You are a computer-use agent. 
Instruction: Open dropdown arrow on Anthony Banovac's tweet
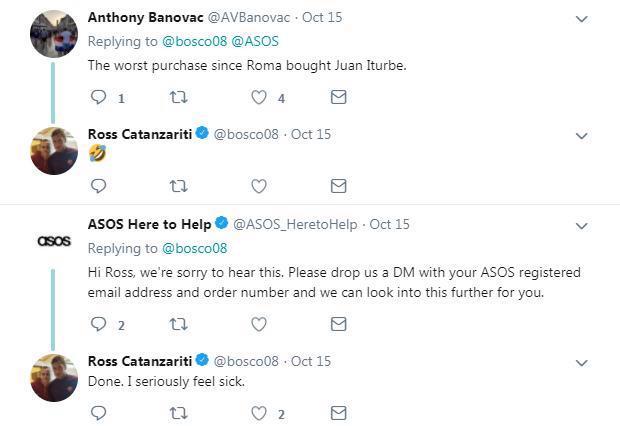(x=582, y=19)
